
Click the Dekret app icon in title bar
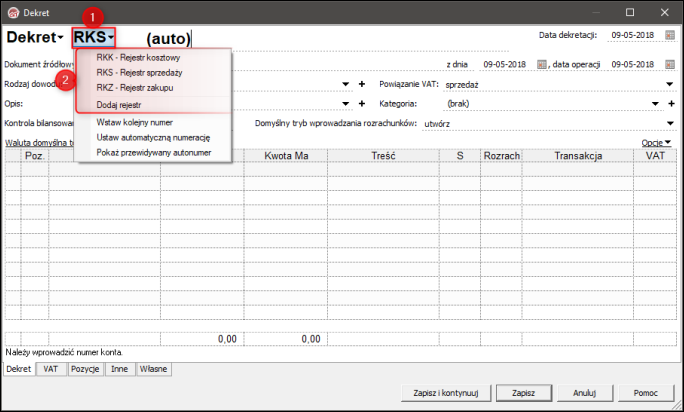(14, 13)
